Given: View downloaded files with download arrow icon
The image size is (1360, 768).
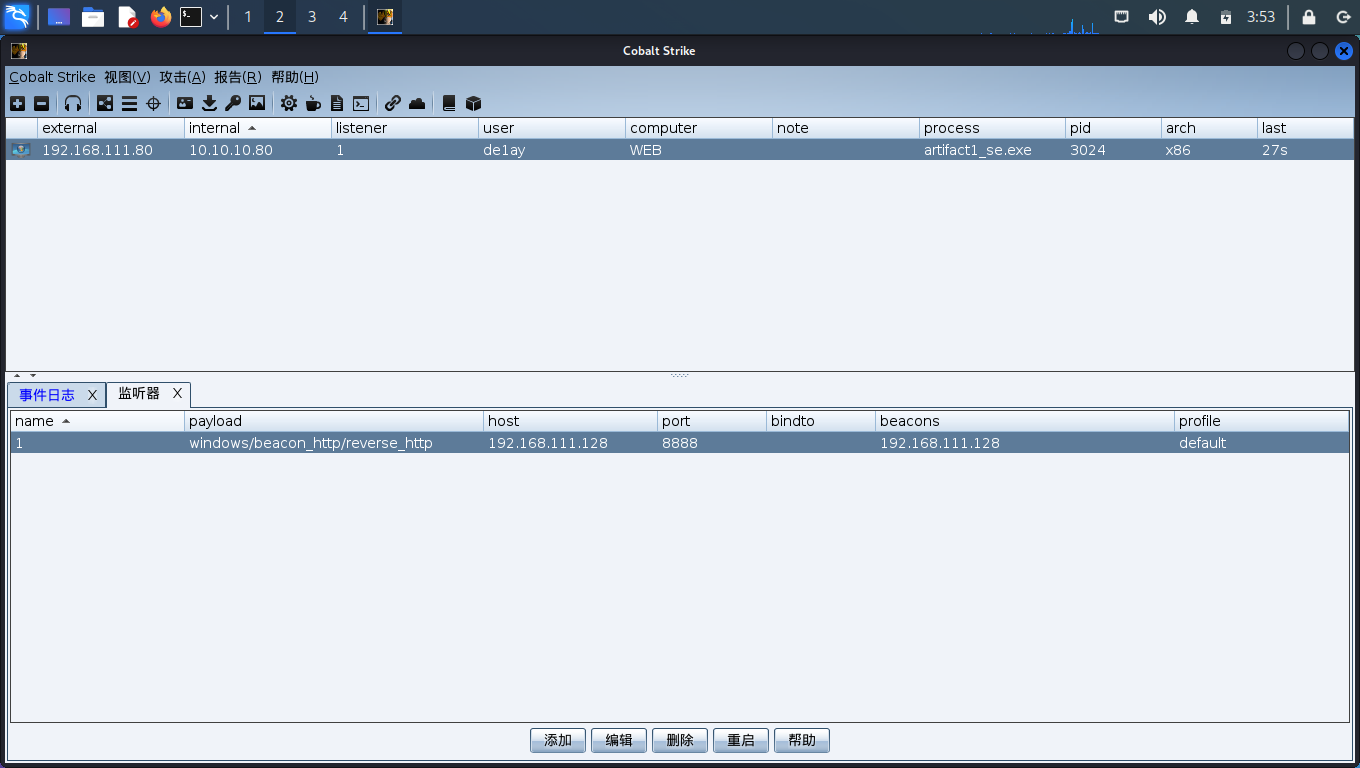Looking at the screenshot, I should pos(209,103).
